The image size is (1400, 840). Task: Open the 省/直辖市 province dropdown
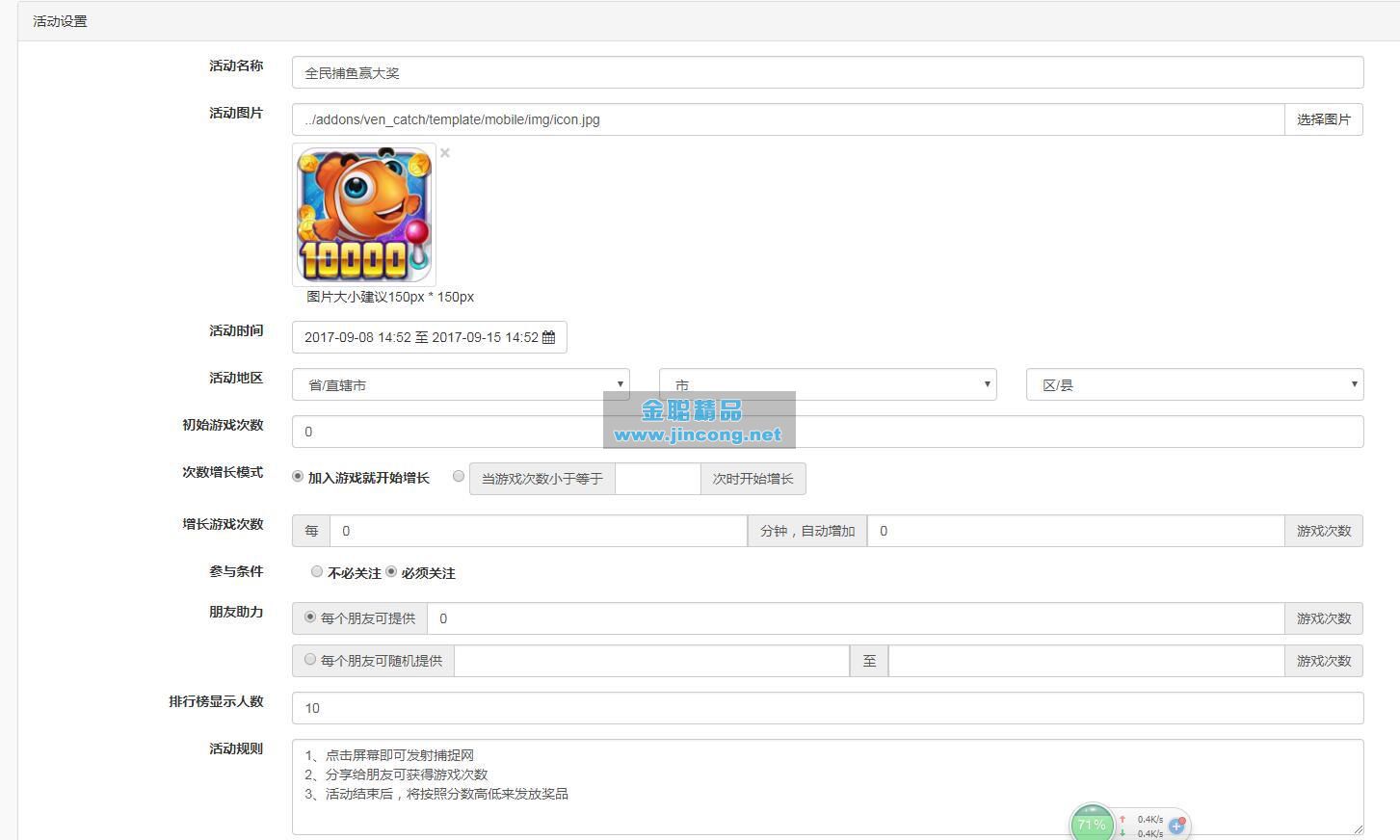[461, 384]
